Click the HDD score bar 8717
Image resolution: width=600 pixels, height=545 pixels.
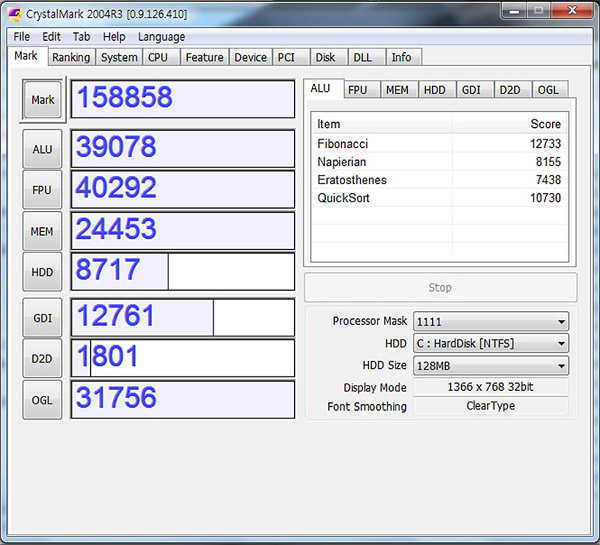click(183, 272)
